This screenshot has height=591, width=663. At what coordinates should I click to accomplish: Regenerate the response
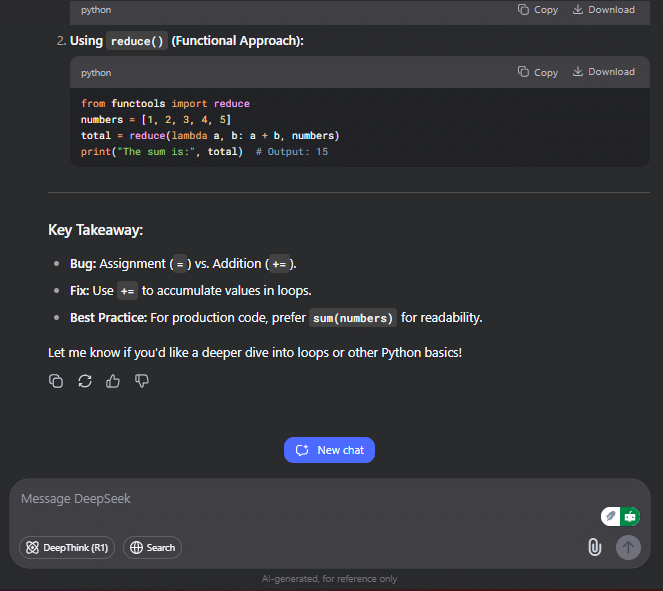[x=85, y=381]
